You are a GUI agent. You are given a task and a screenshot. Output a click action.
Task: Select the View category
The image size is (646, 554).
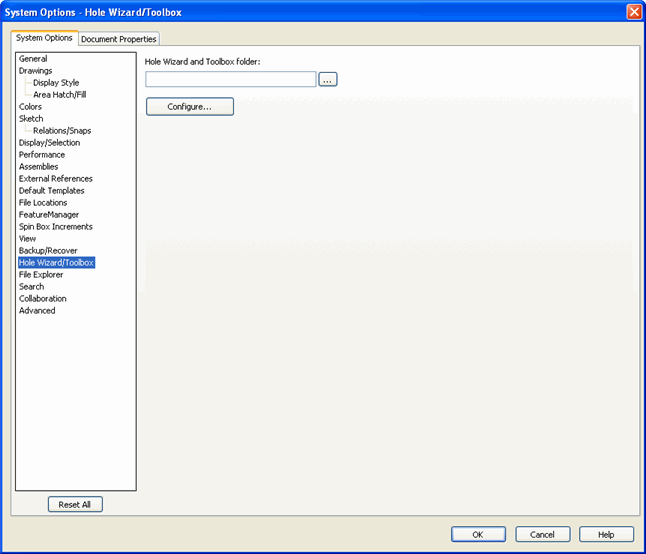[x=27, y=238]
